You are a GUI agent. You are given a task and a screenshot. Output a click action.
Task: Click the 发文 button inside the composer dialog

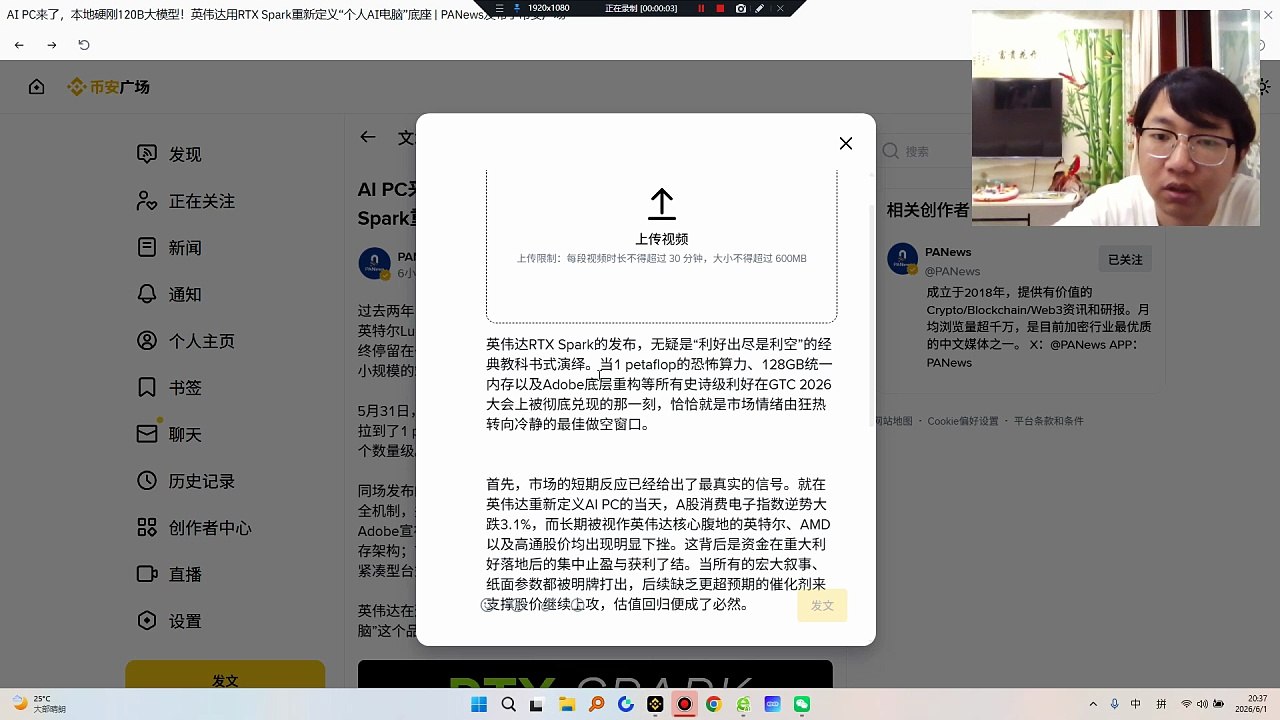[822, 605]
